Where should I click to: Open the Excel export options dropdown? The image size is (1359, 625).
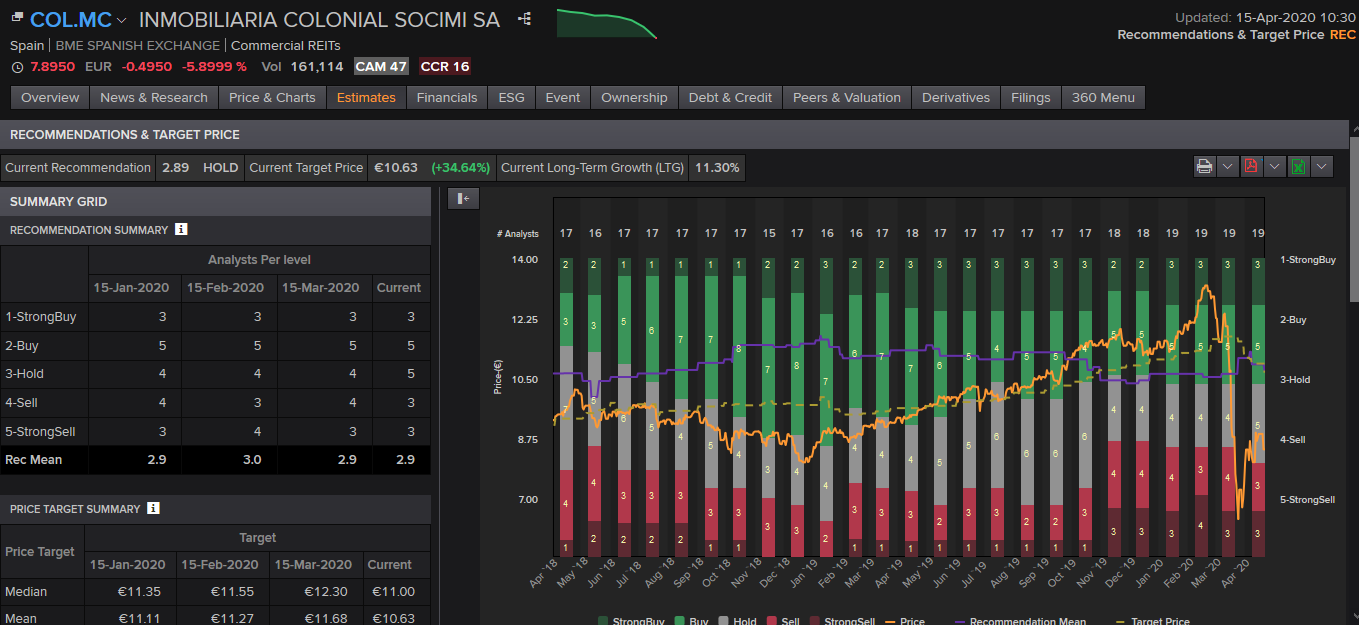click(1322, 167)
